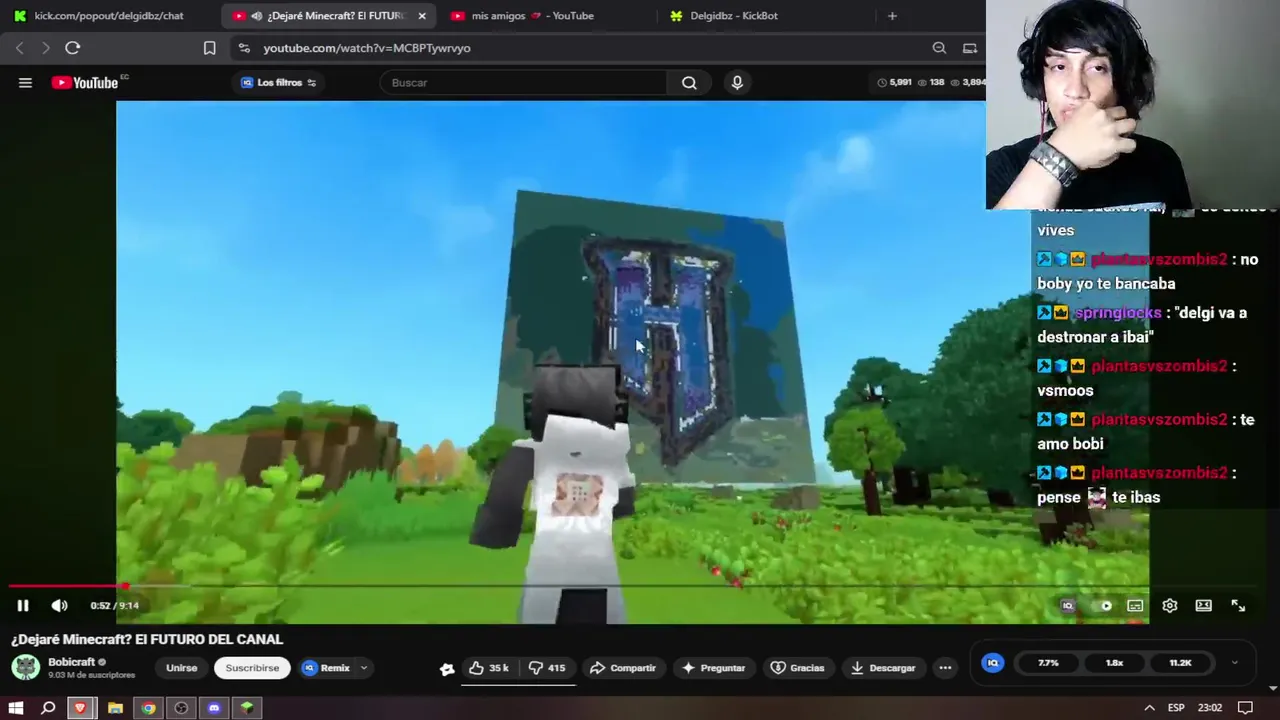The height and width of the screenshot is (720, 1280).
Task: Start voice search with microphone icon
Action: coord(737,83)
